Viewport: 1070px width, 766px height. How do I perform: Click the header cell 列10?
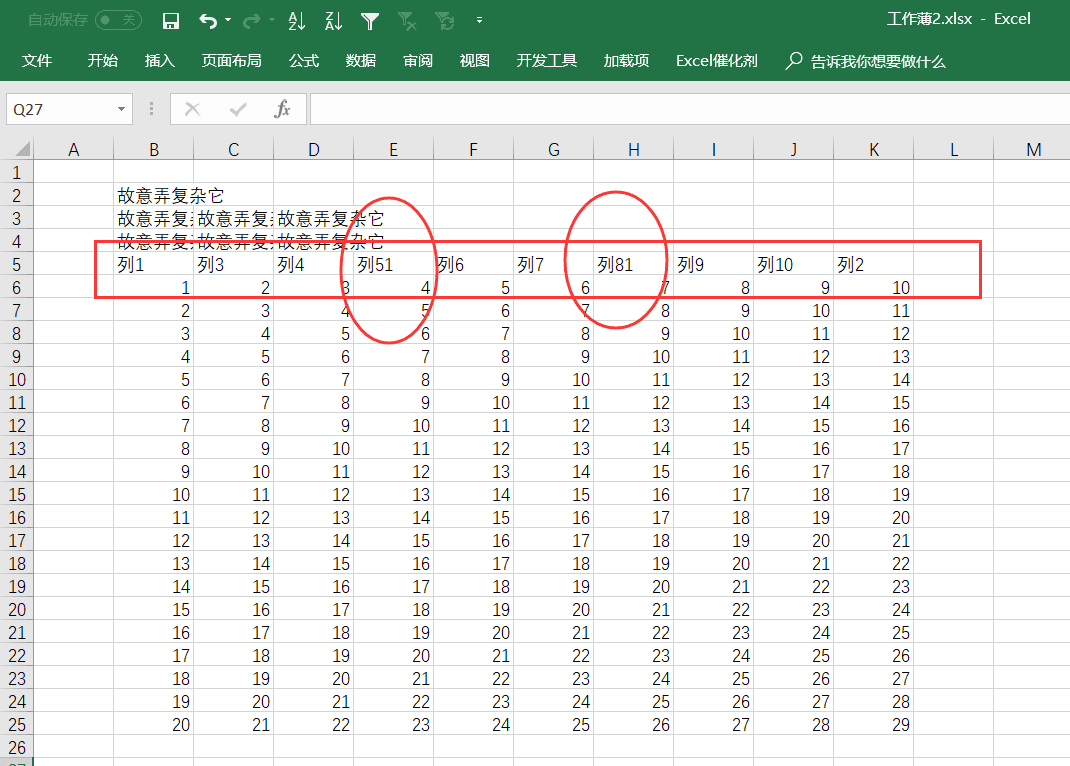[x=793, y=265]
